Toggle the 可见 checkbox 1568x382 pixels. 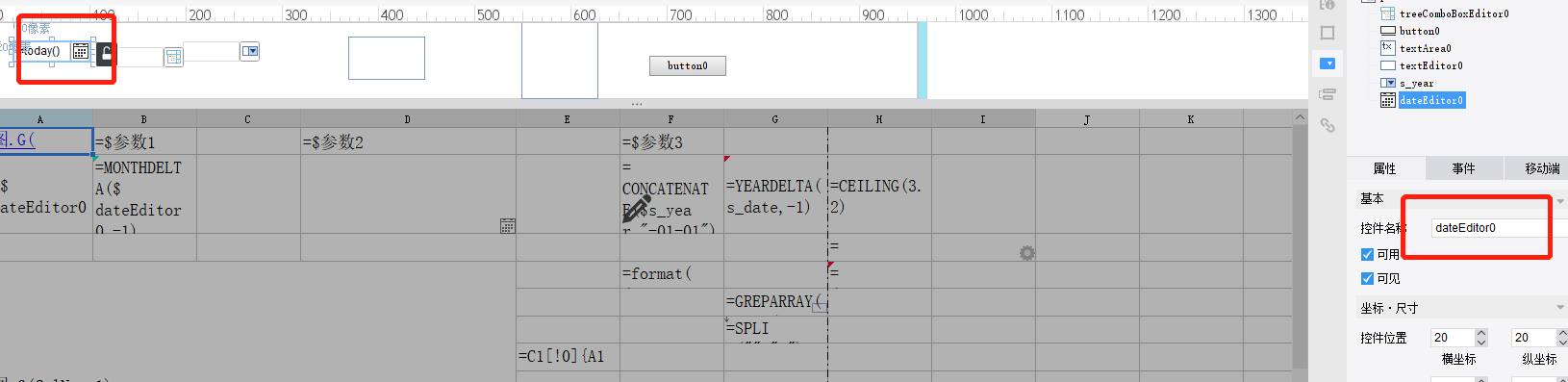[1367, 278]
